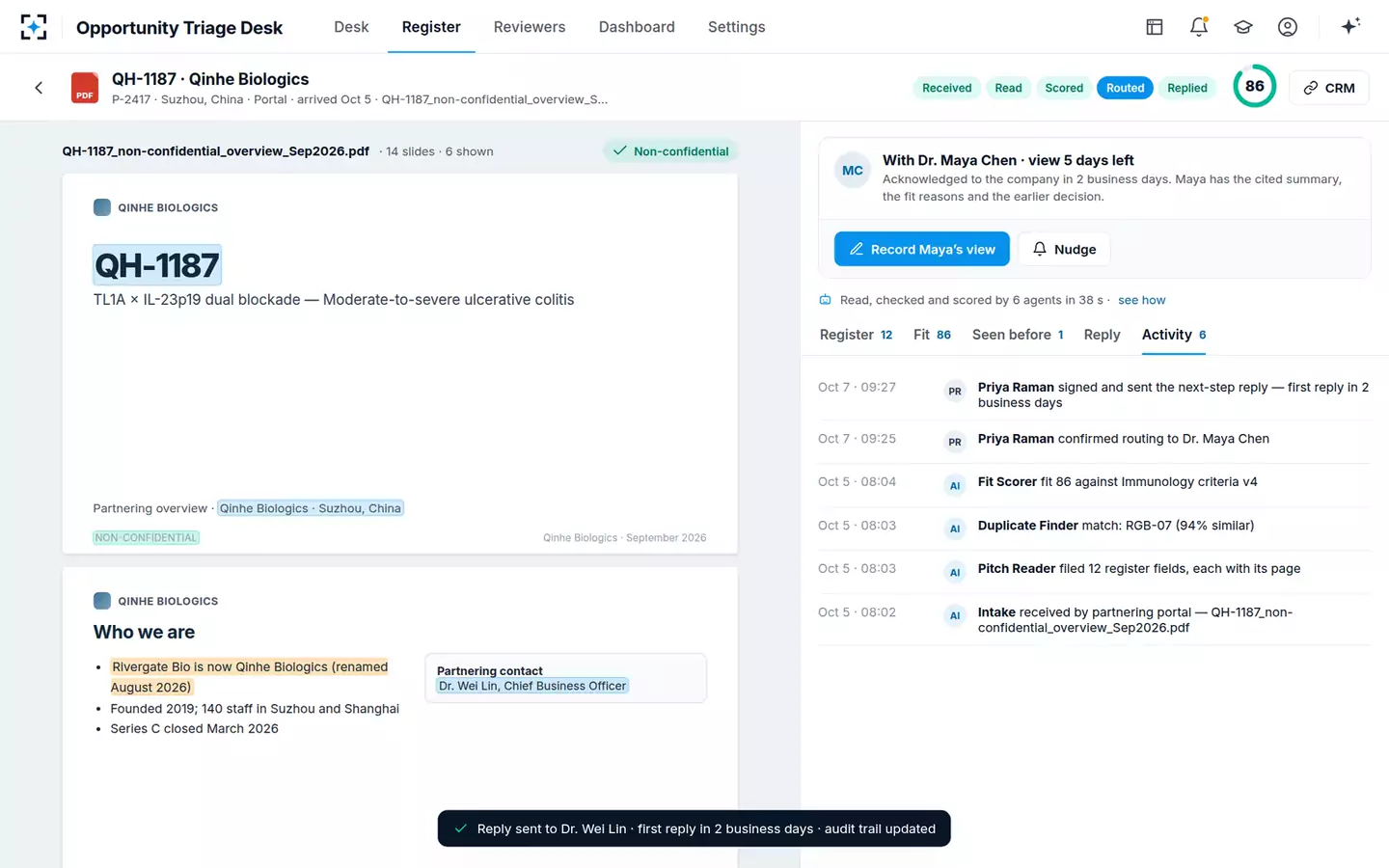1389x868 pixels.
Task: Click AI avatar beside Intake entry
Action: (955, 615)
